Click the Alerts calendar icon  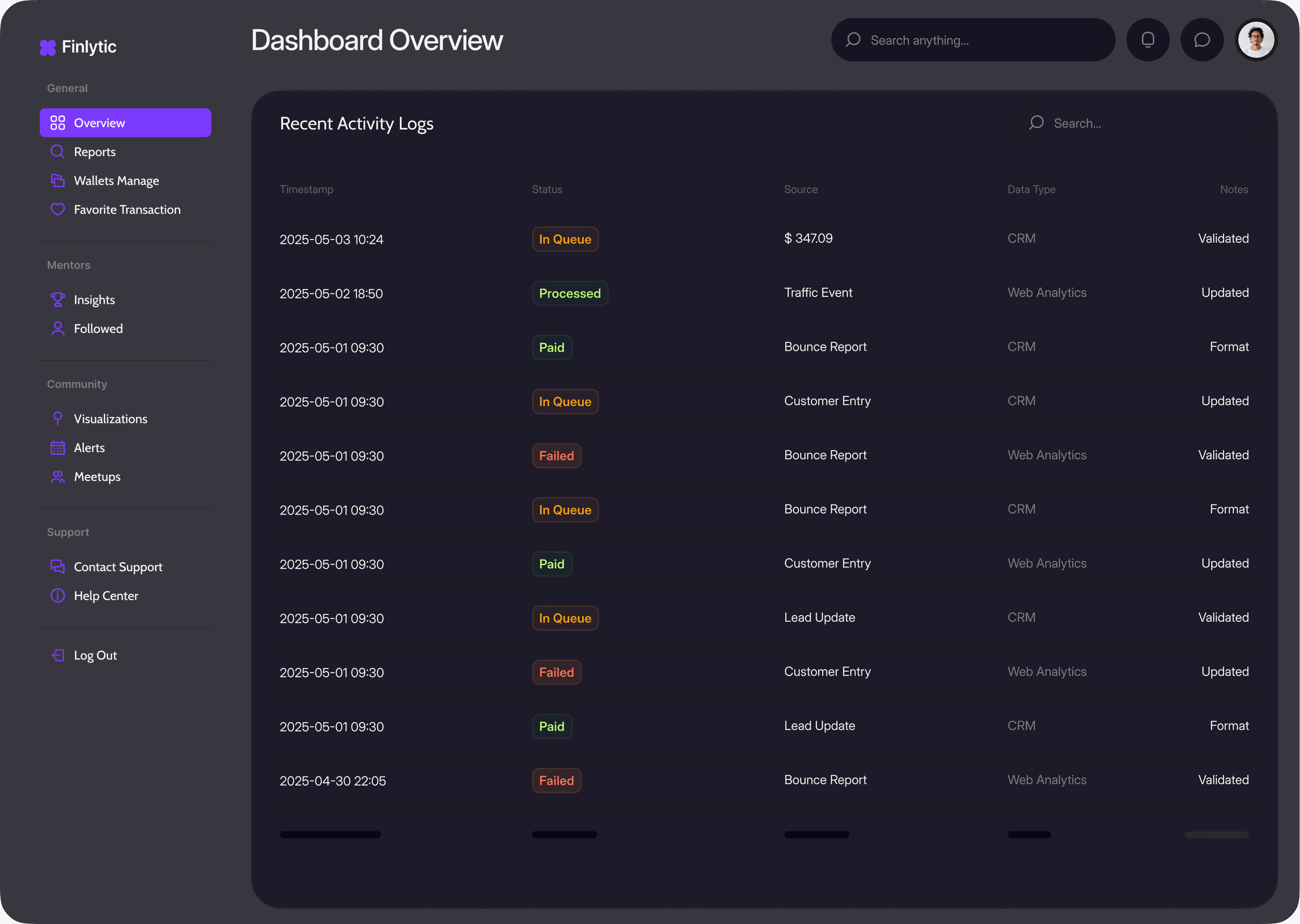pos(57,448)
